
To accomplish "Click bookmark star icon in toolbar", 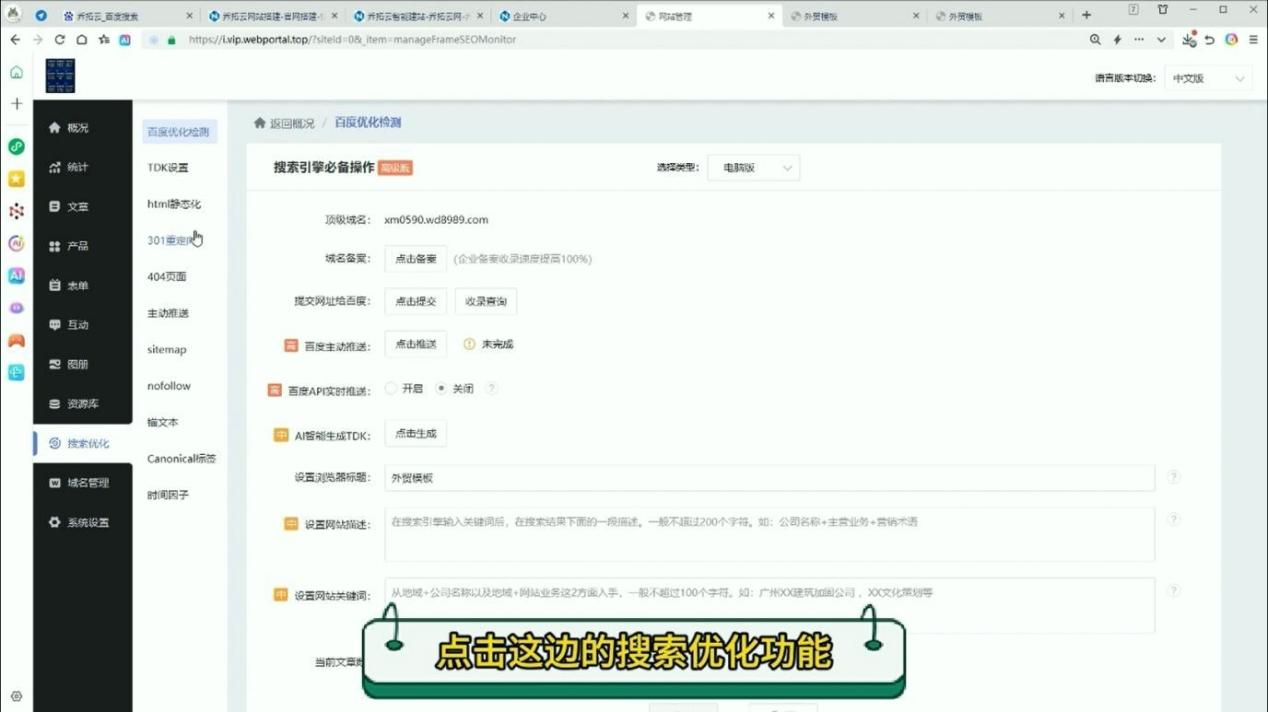I will pos(103,40).
